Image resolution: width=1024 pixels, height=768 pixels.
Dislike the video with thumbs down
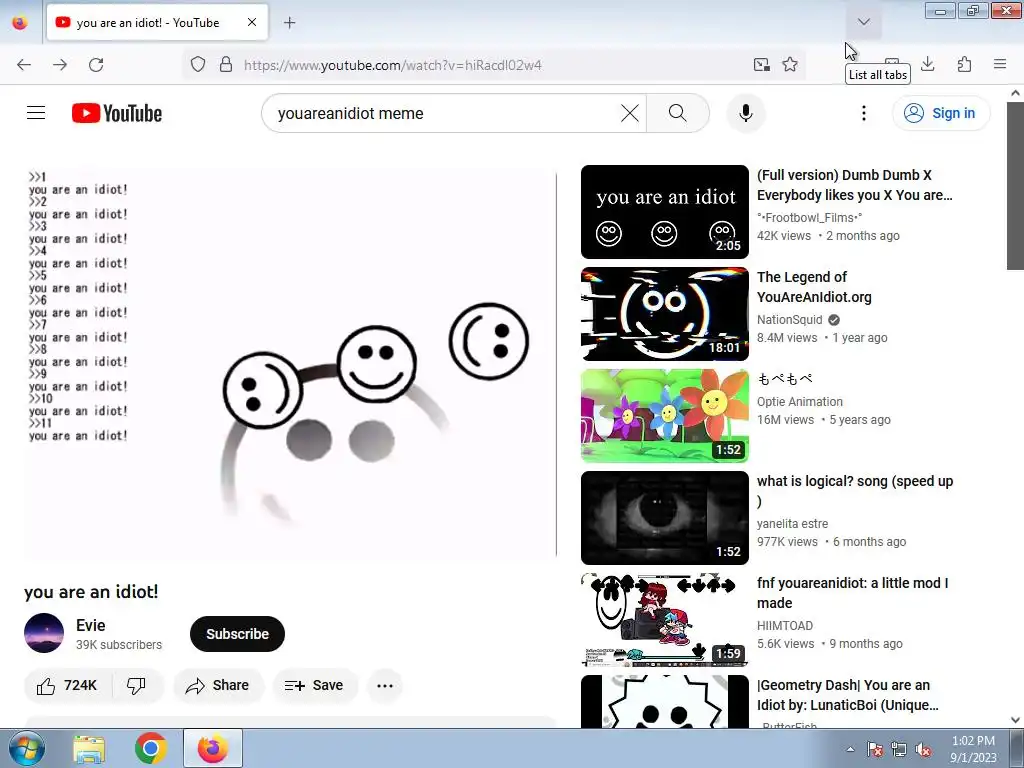(x=136, y=686)
